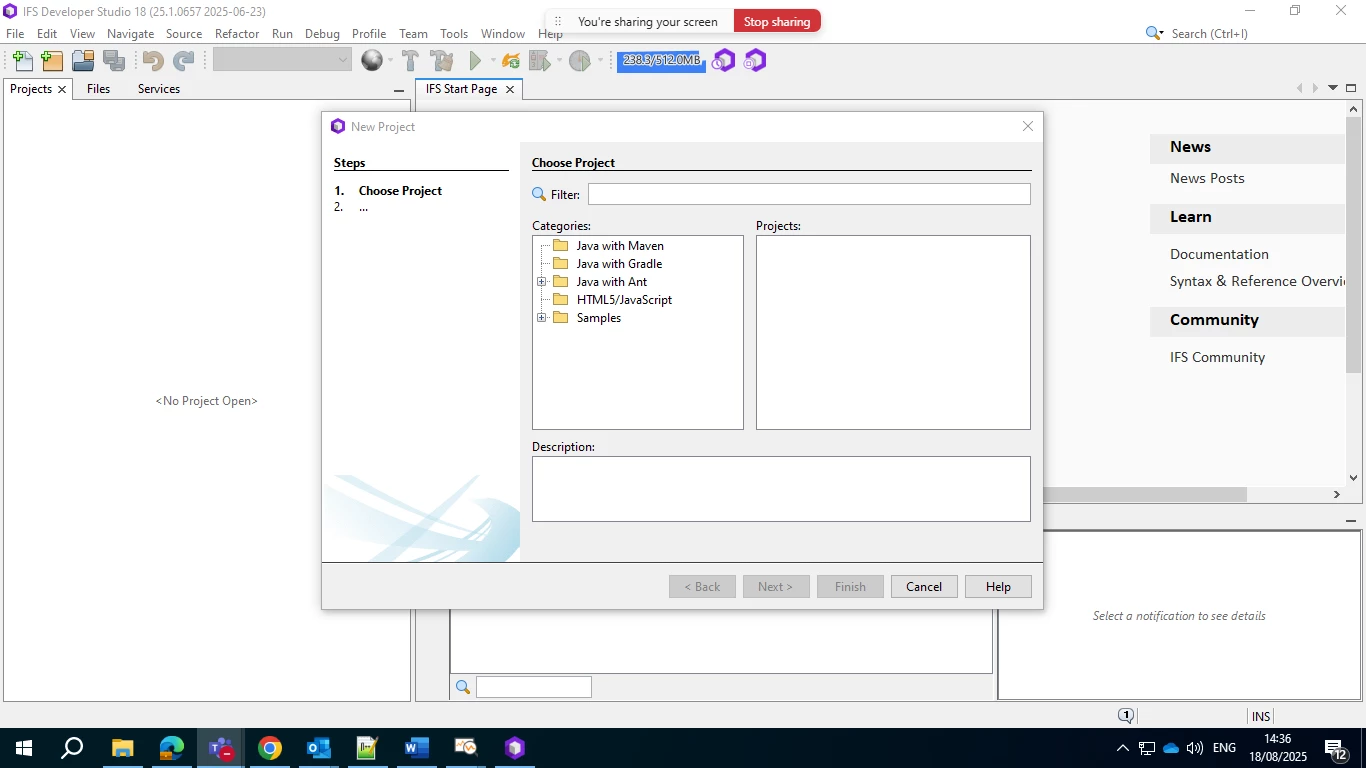This screenshot has height=768, width=1366.
Task: Click the Save All toolbar icon
Action: 114,61
